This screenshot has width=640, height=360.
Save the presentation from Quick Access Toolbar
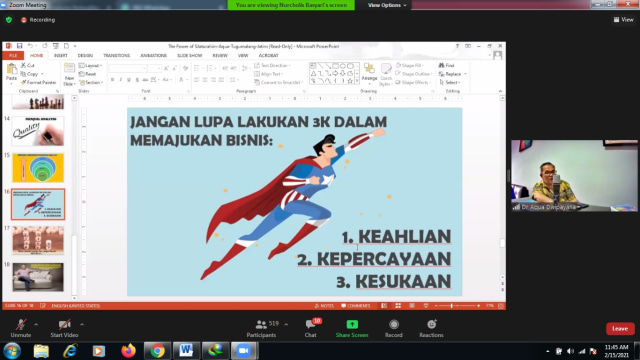[x=19, y=46]
